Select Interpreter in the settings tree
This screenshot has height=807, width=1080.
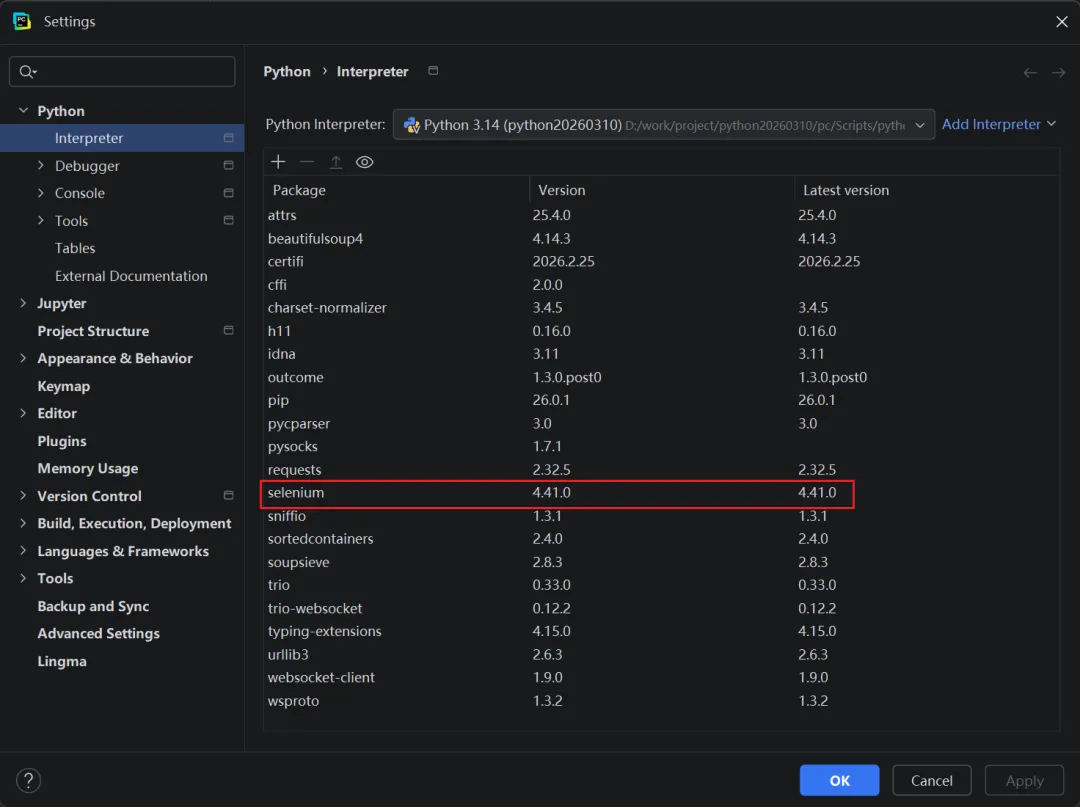pos(122,138)
